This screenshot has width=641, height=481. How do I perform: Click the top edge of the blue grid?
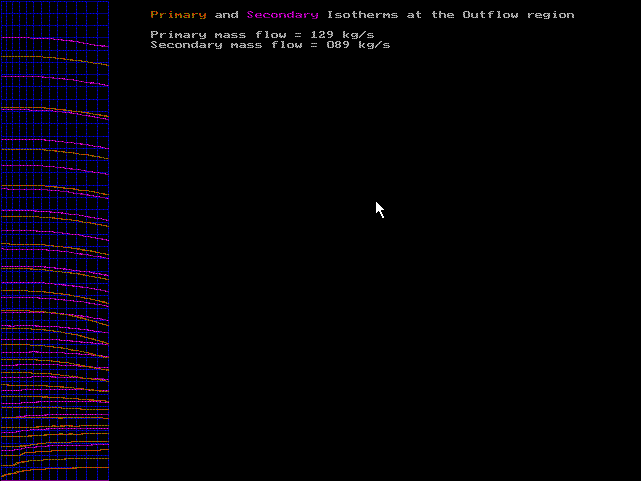click(x=55, y=1)
